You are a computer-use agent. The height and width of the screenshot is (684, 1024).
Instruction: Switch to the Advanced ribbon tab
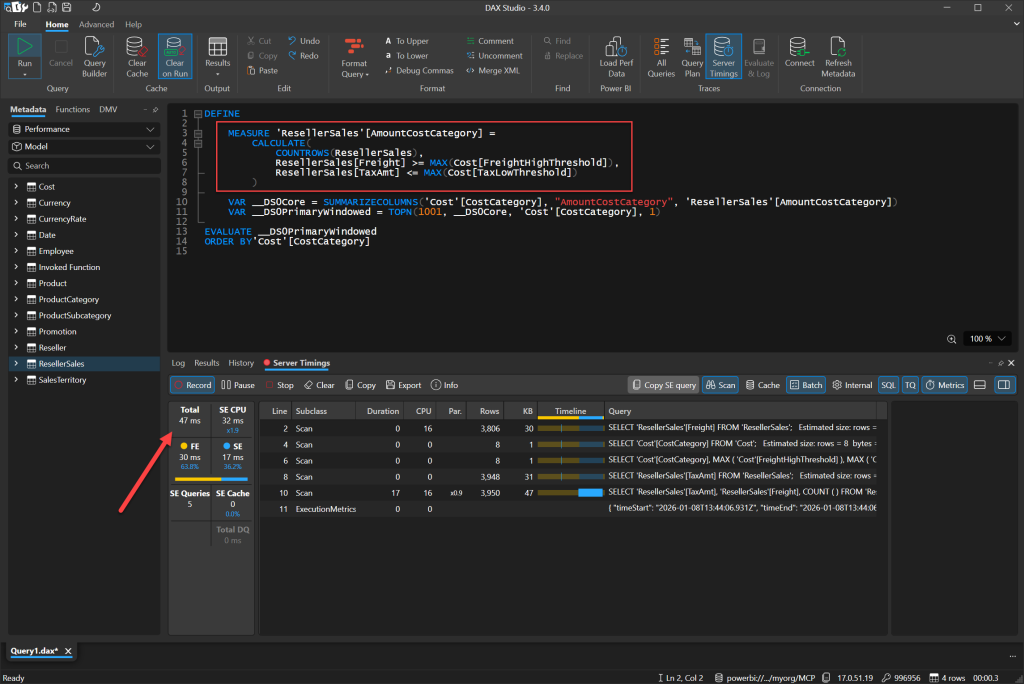(x=97, y=24)
